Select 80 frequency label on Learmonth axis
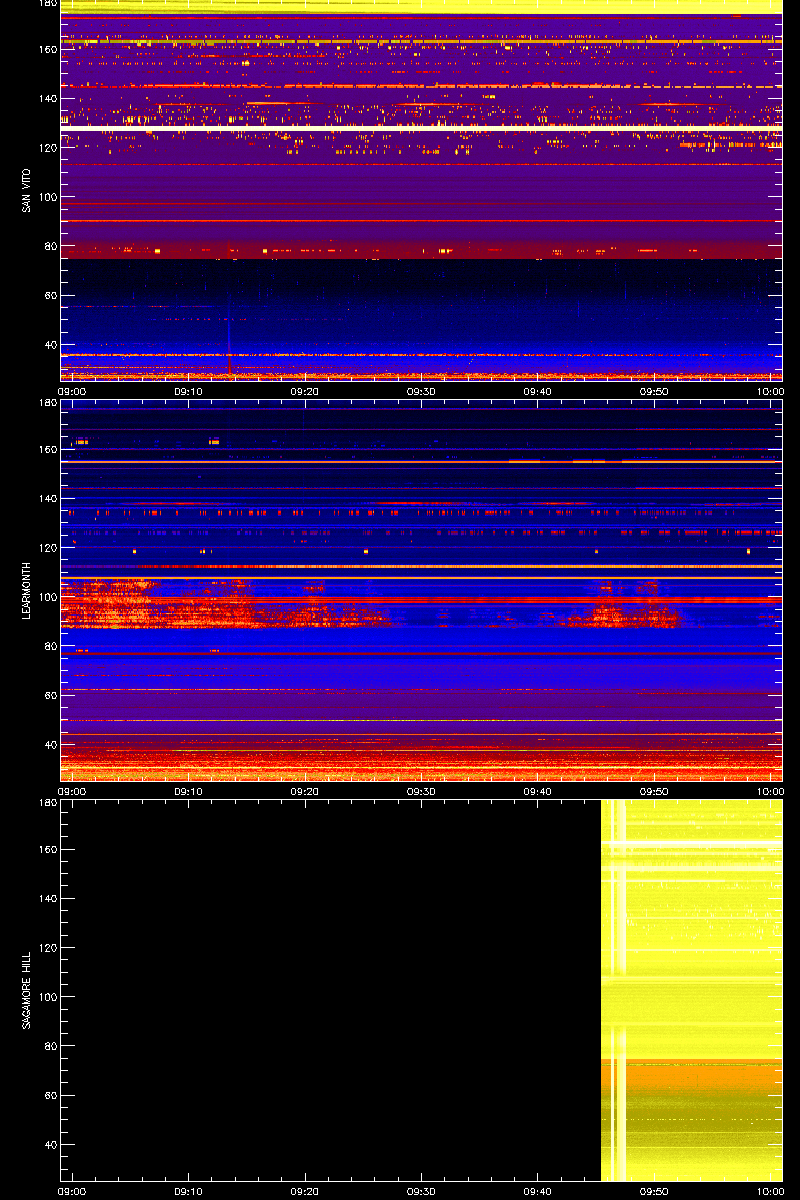800x1200 pixels. (x=50, y=645)
